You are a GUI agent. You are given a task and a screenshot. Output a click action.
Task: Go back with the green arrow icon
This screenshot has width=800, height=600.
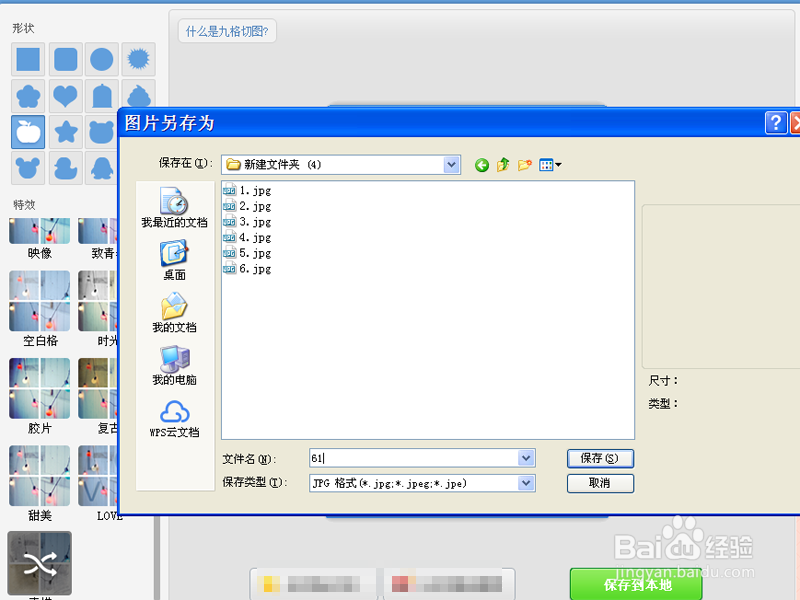[x=482, y=165]
